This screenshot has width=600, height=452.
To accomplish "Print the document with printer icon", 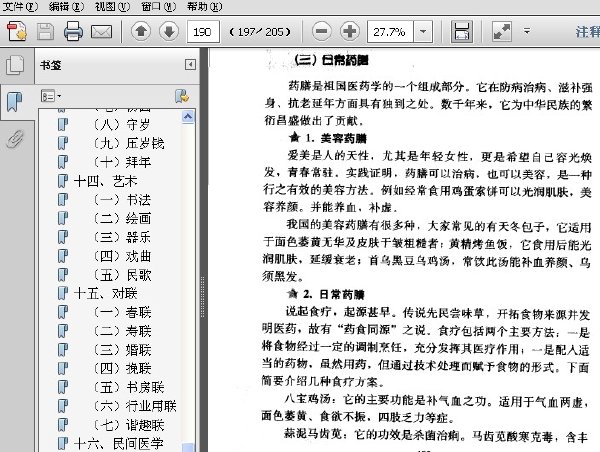I will (x=73, y=31).
